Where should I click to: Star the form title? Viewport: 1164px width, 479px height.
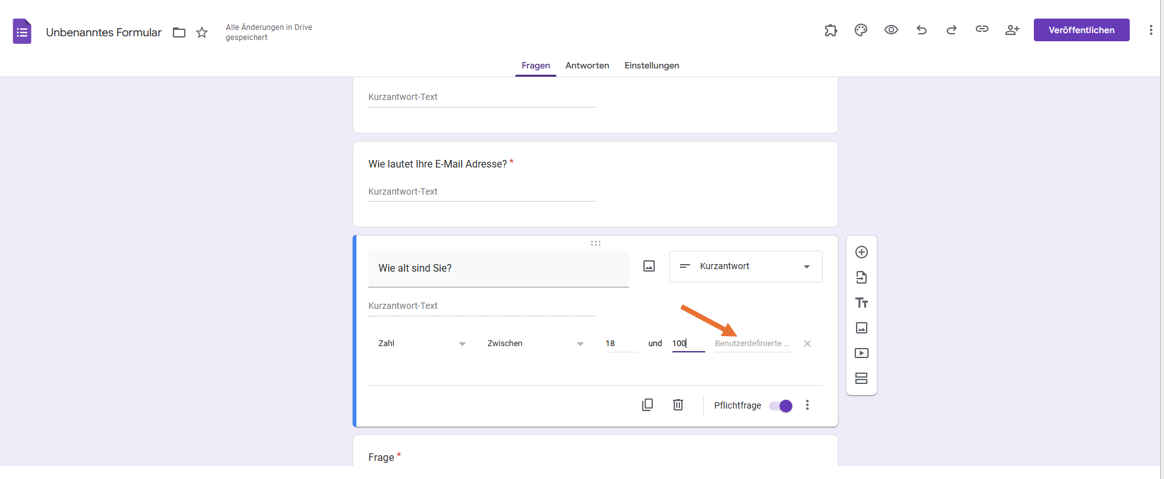[202, 33]
